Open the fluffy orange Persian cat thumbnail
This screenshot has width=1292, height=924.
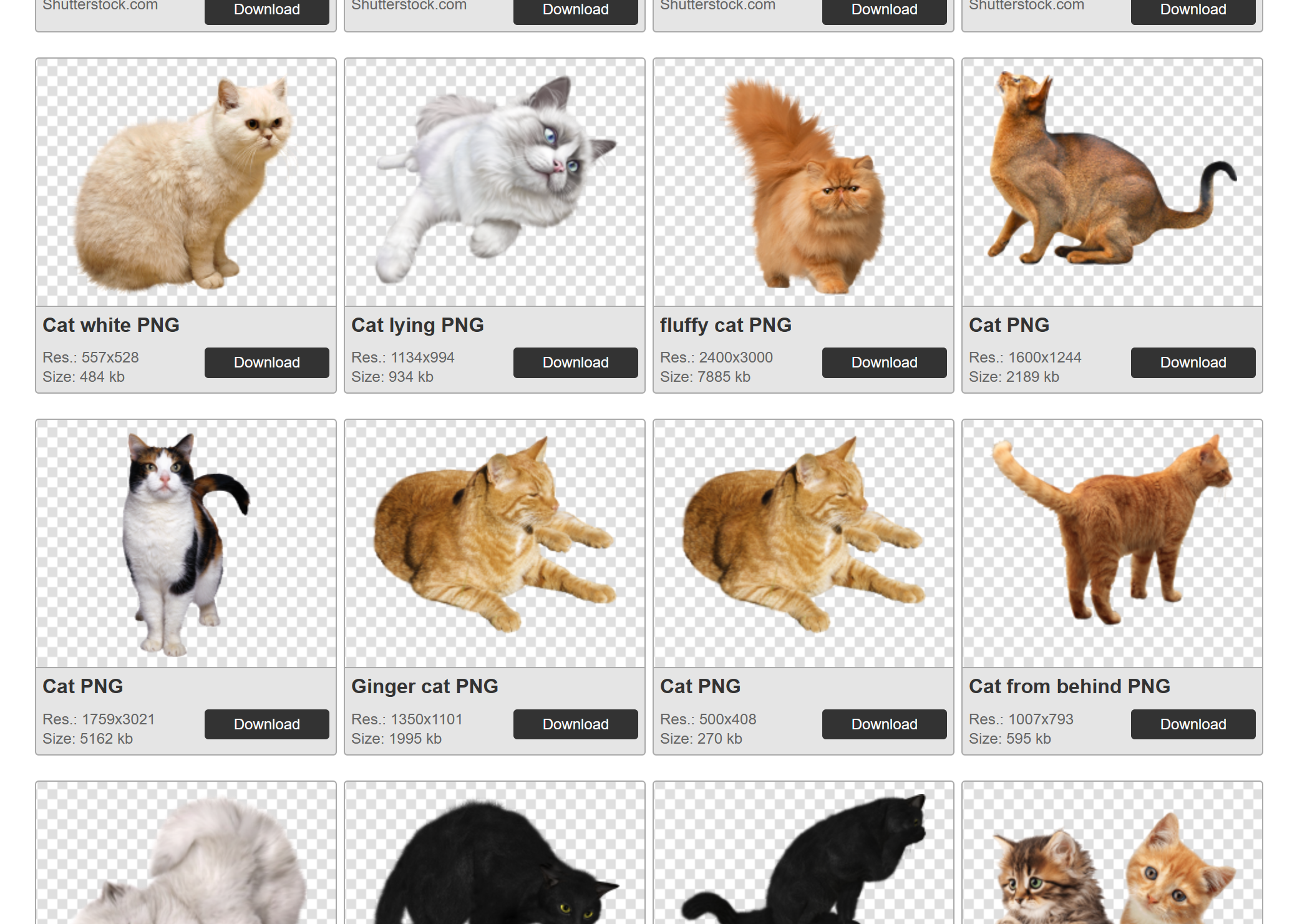(x=803, y=182)
